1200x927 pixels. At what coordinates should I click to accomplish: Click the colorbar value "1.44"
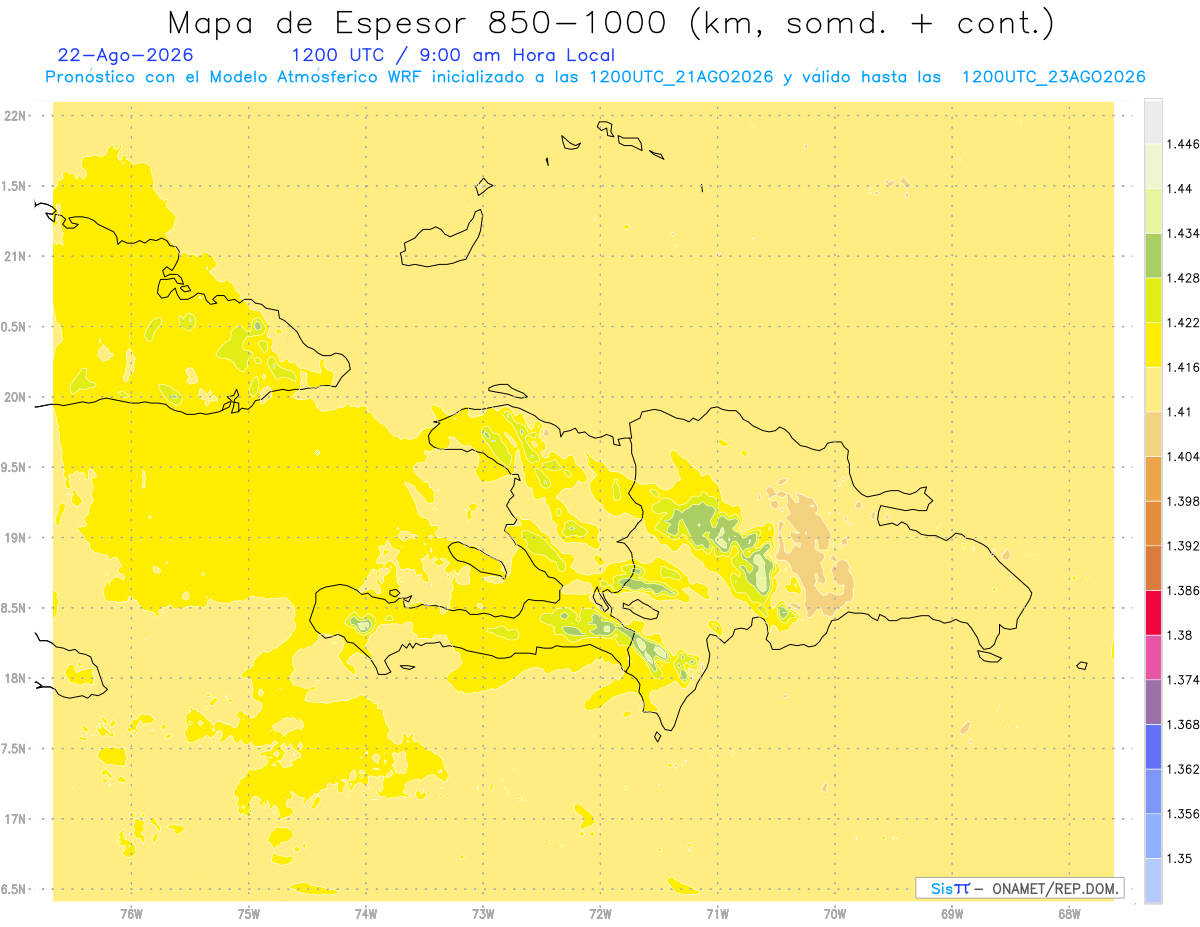pyautogui.click(x=1179, y=188)
